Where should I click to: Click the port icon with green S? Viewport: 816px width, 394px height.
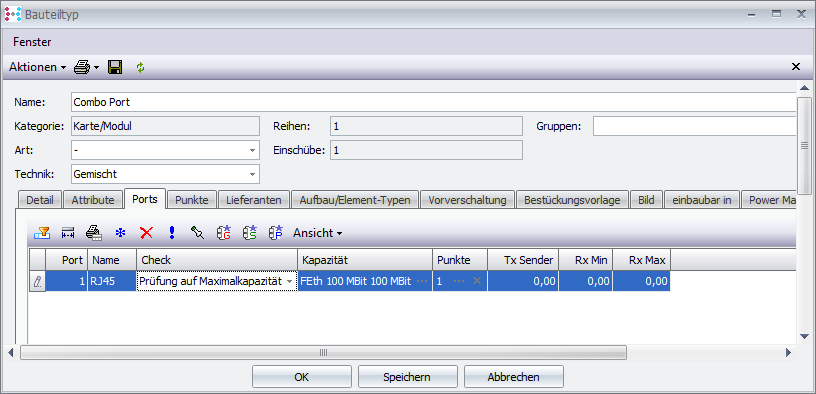(249, 233)
